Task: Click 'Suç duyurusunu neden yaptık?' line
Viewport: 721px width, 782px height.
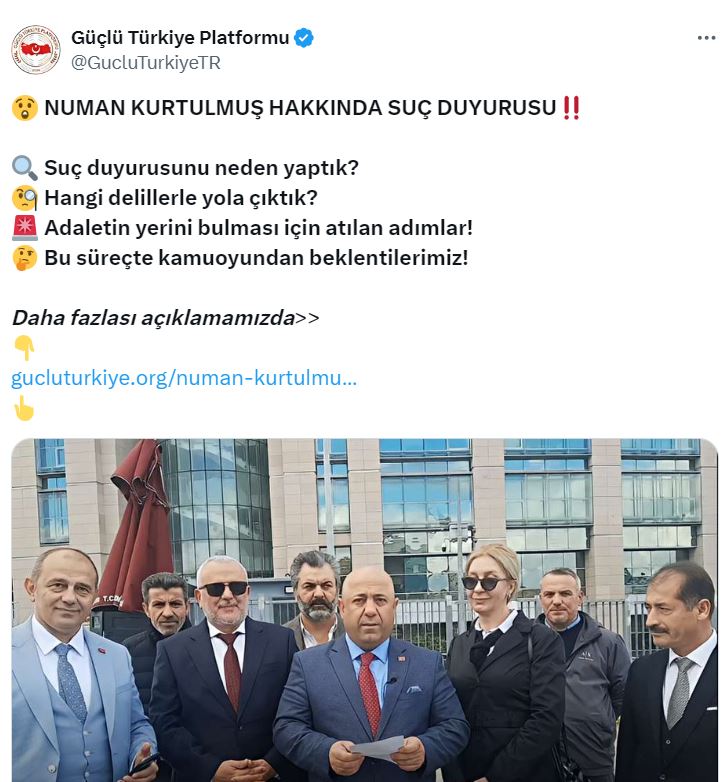Action: coord(201,168)
